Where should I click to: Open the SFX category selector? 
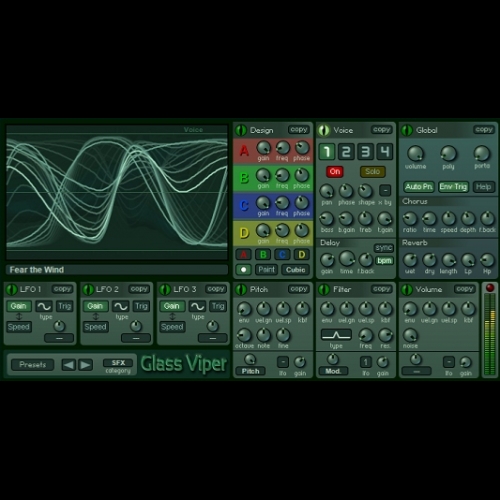click(x=118, y=363)
